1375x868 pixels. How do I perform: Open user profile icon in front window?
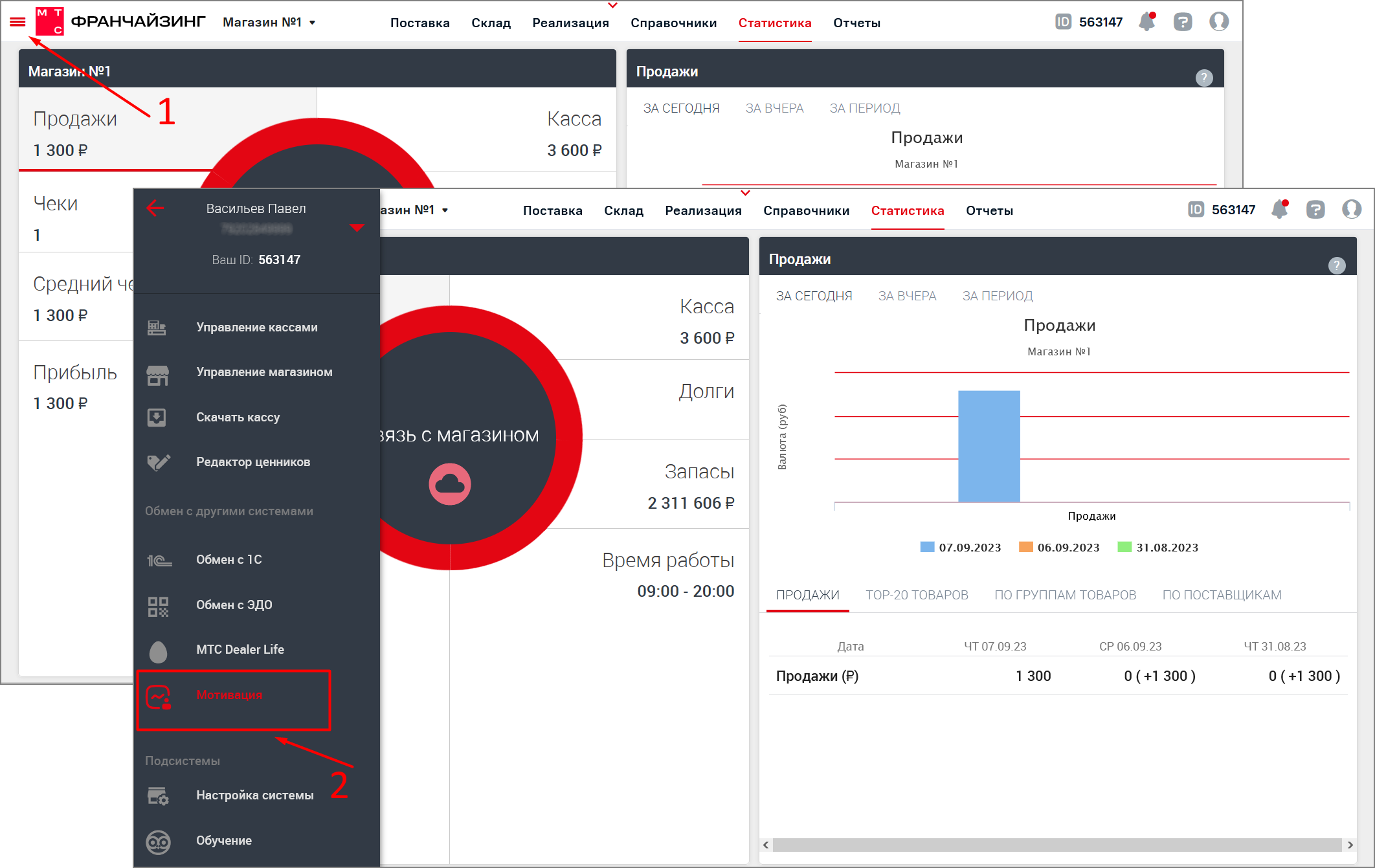point(1352,210)
